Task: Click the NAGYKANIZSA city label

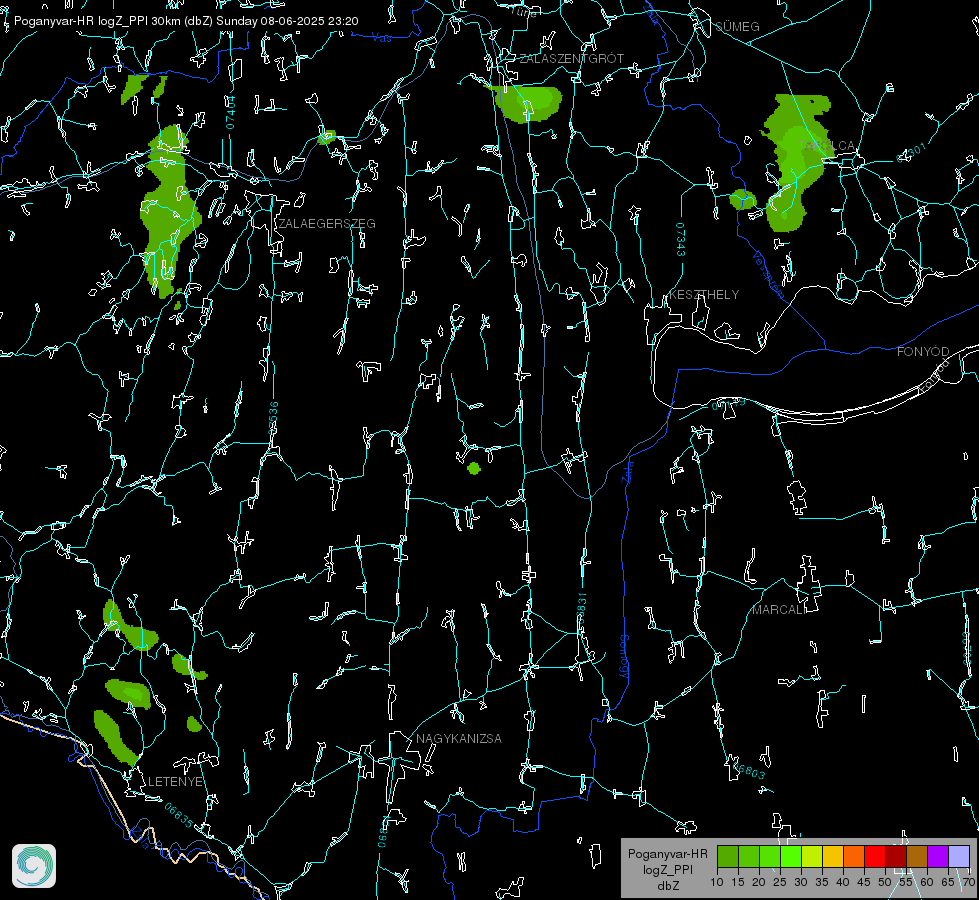Action: pos(459,739)
